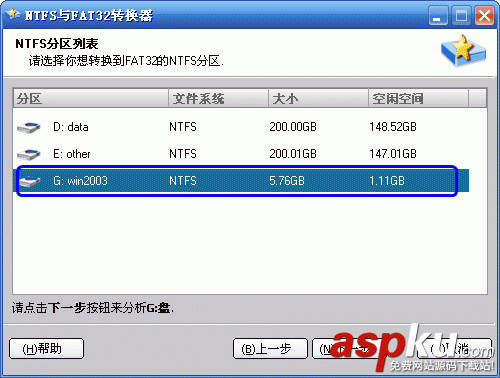Select the G: win2003 partition row
Image resolution: width=500 pixels, height=378 pixels.
[241, 181]
